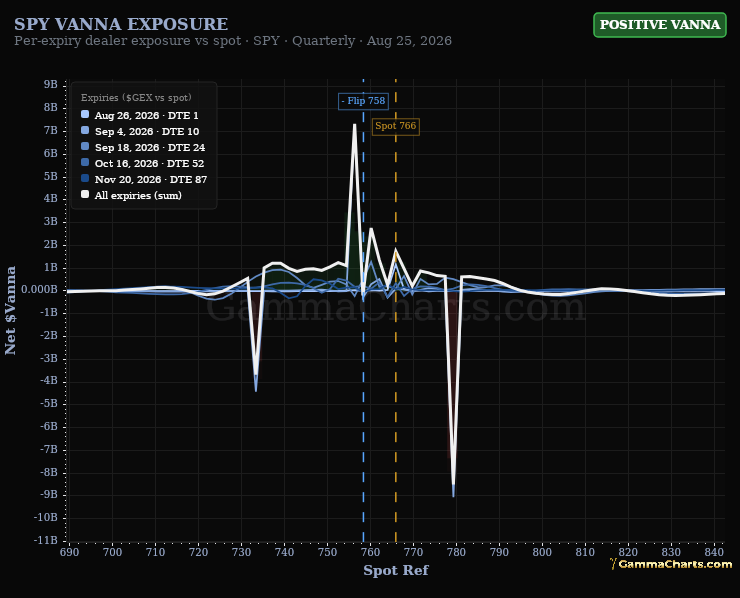Viewport: 740px width, 598px height.
Task: Toggle the Sep 4, 2026 DTE 10 series
Action: click(140, 131)
